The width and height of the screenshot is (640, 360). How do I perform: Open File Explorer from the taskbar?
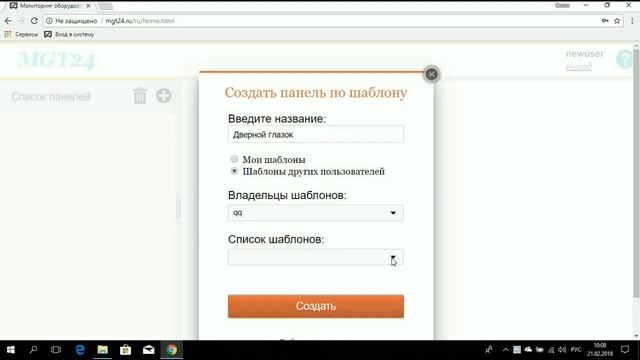coord(102,350)
